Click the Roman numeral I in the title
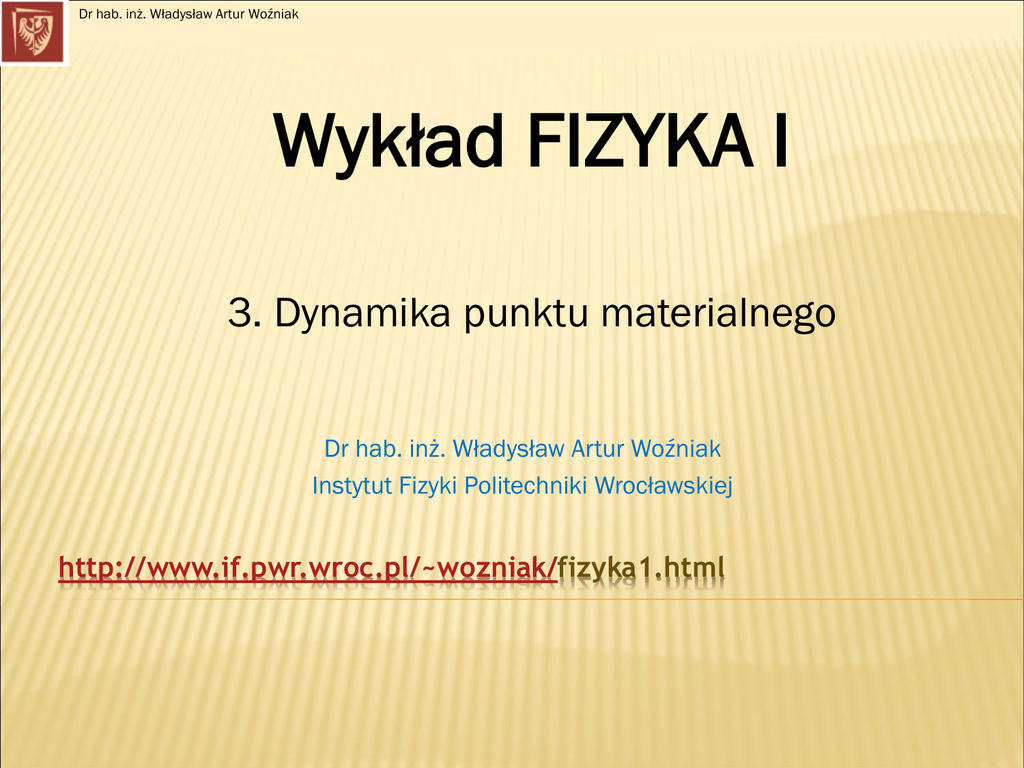Image resolution: width=1024 pixels, height=768 pixels. (x=778, y=143)
